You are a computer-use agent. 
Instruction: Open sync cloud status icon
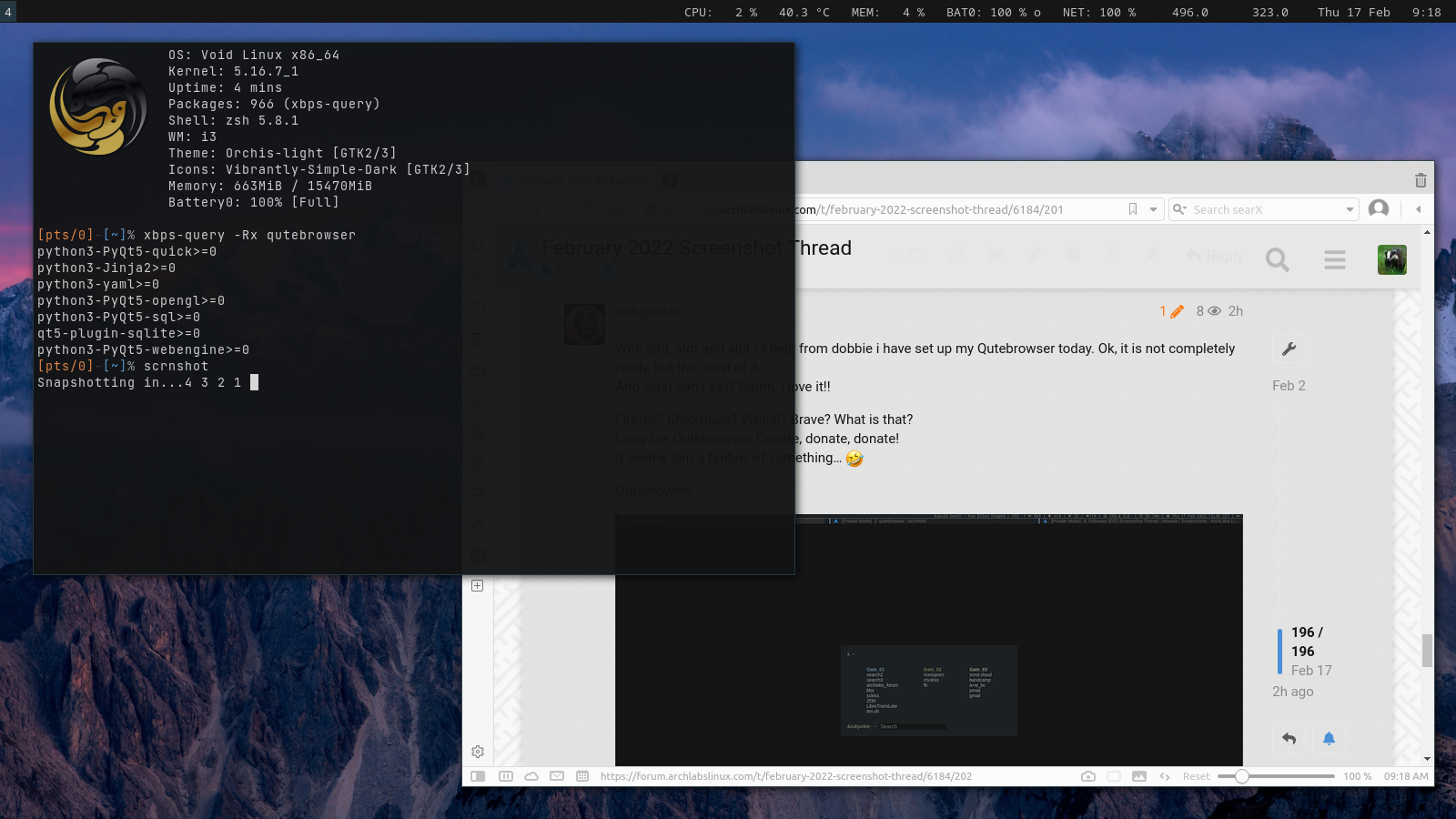coord(531,776)
